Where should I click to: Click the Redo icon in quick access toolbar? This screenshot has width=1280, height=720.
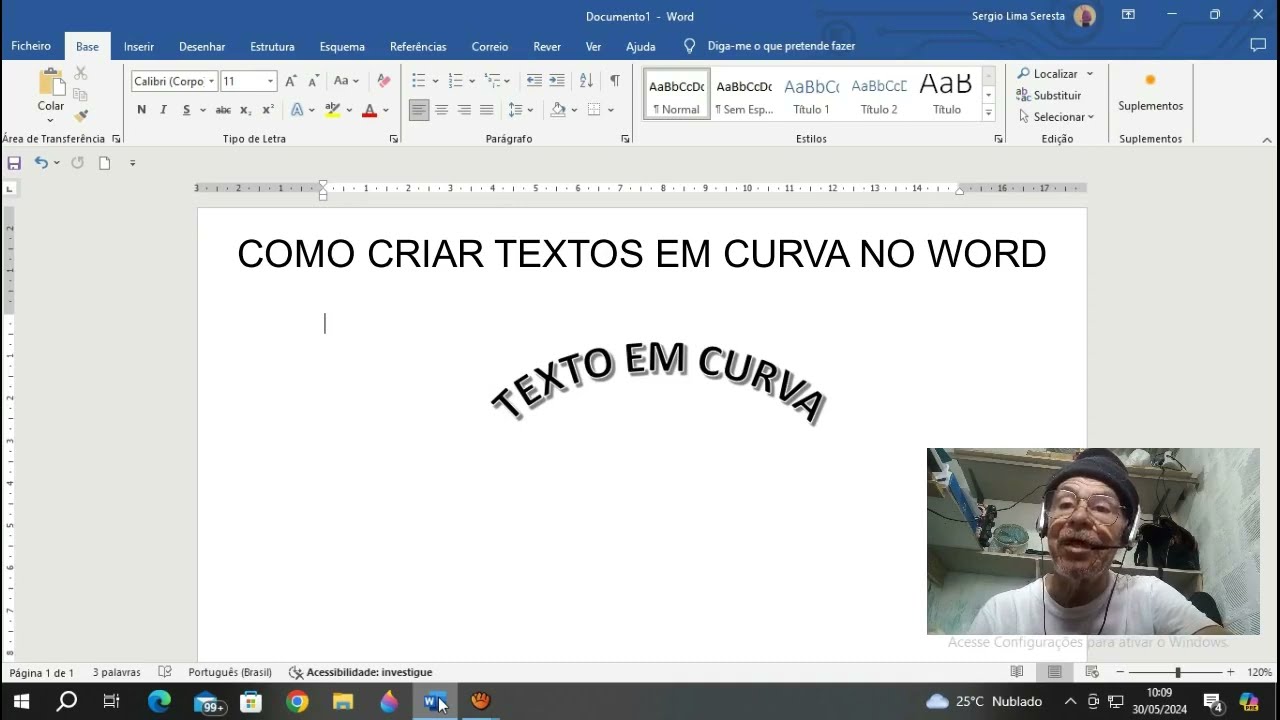(x=77, y=163)
